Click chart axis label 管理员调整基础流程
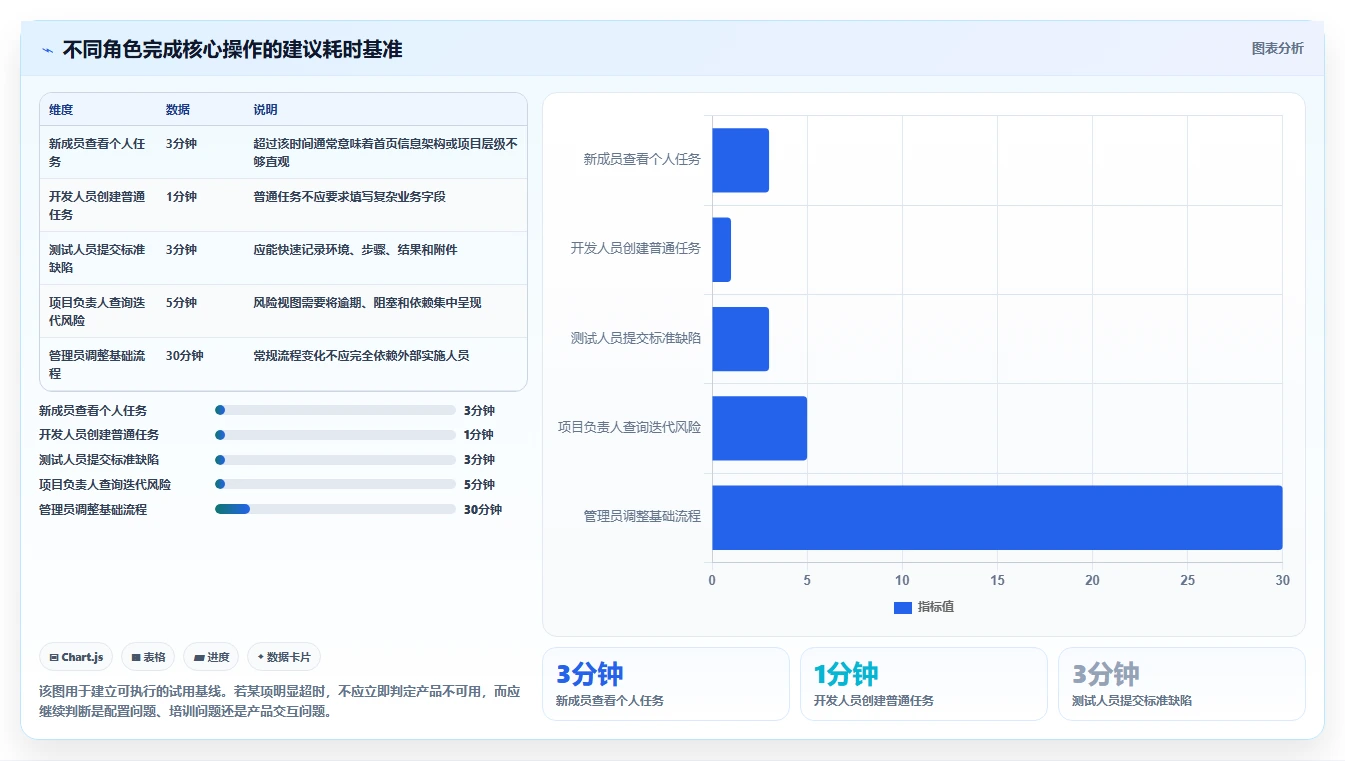 tap(642, 516)
